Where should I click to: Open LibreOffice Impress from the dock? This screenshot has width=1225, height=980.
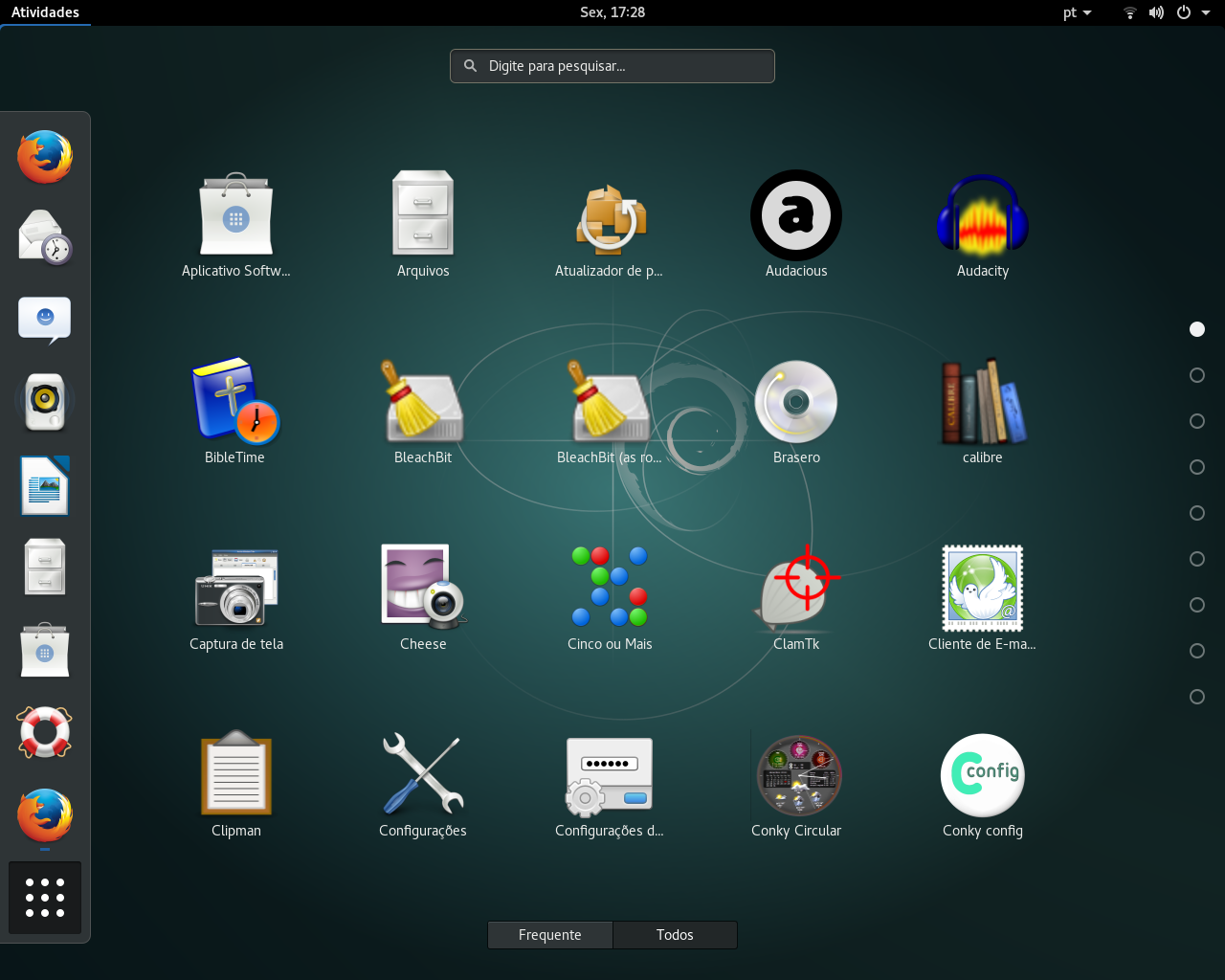coord(44,485)
